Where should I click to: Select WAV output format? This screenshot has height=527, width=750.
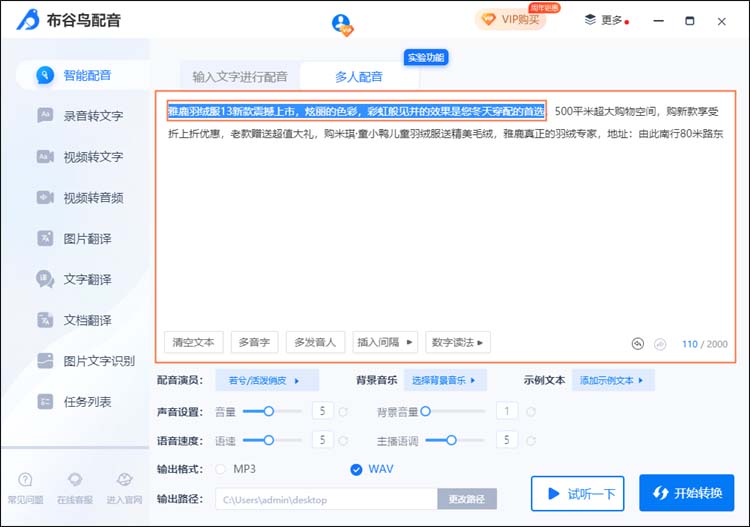point(357,469)
